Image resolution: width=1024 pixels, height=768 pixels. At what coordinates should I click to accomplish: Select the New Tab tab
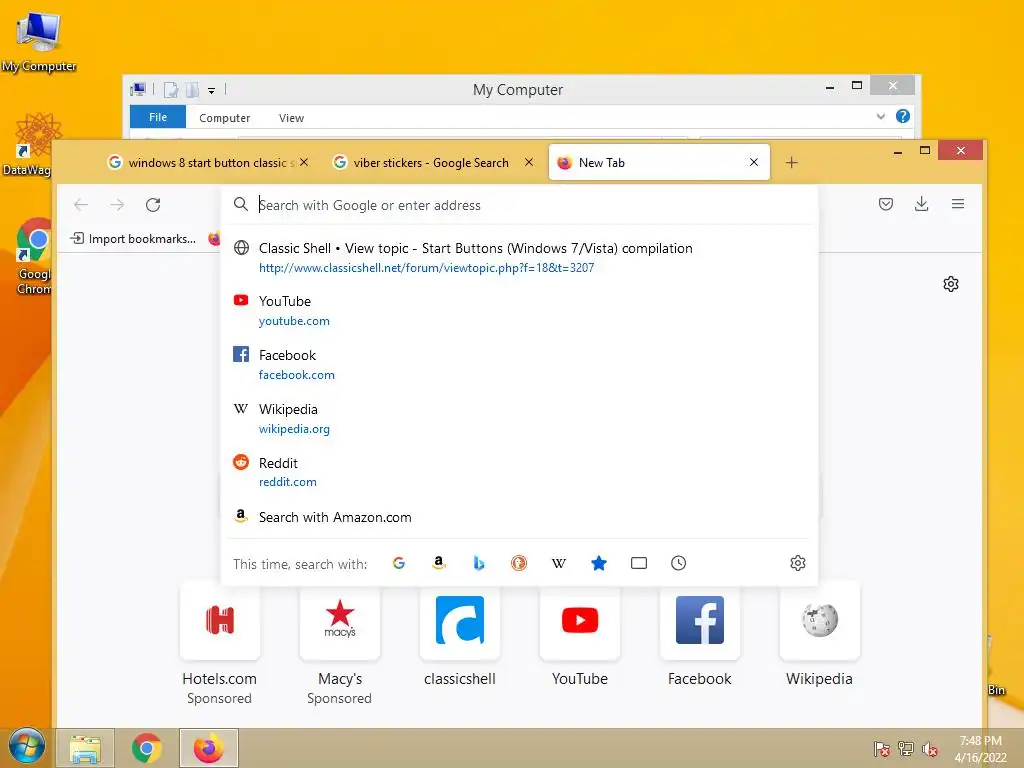(660, 163)
